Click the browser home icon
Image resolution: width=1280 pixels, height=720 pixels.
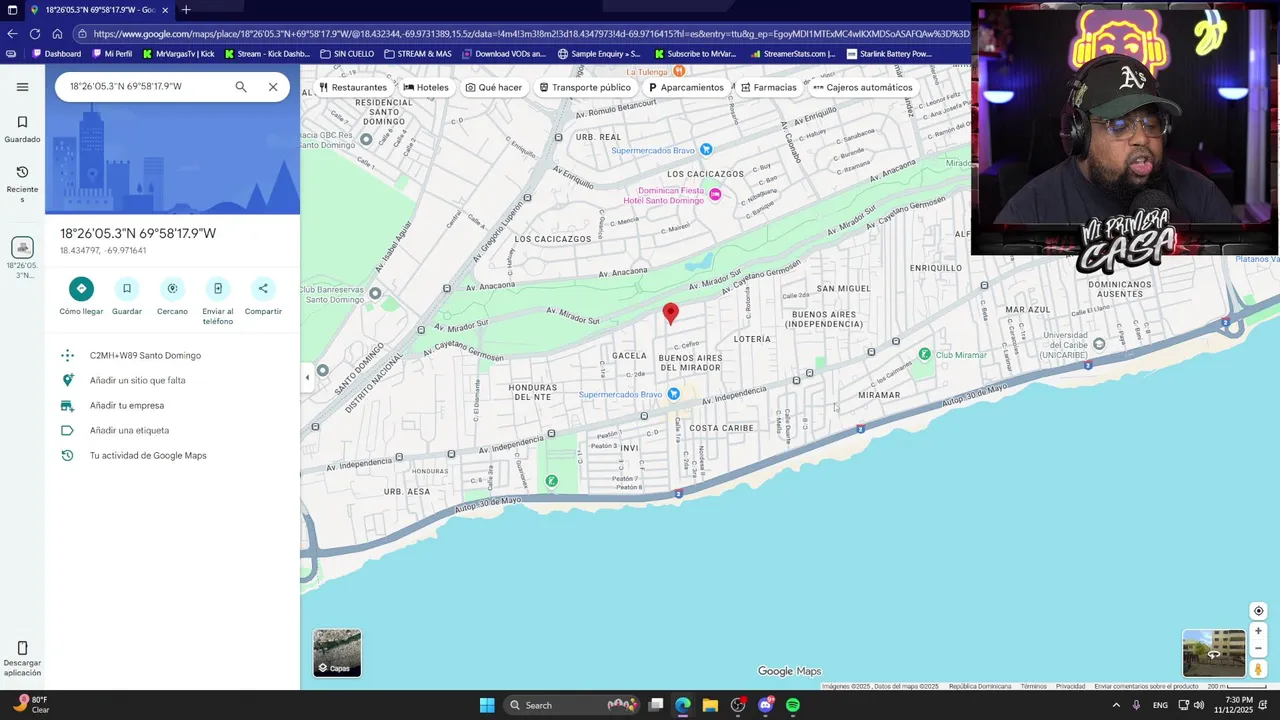point(57,33)
